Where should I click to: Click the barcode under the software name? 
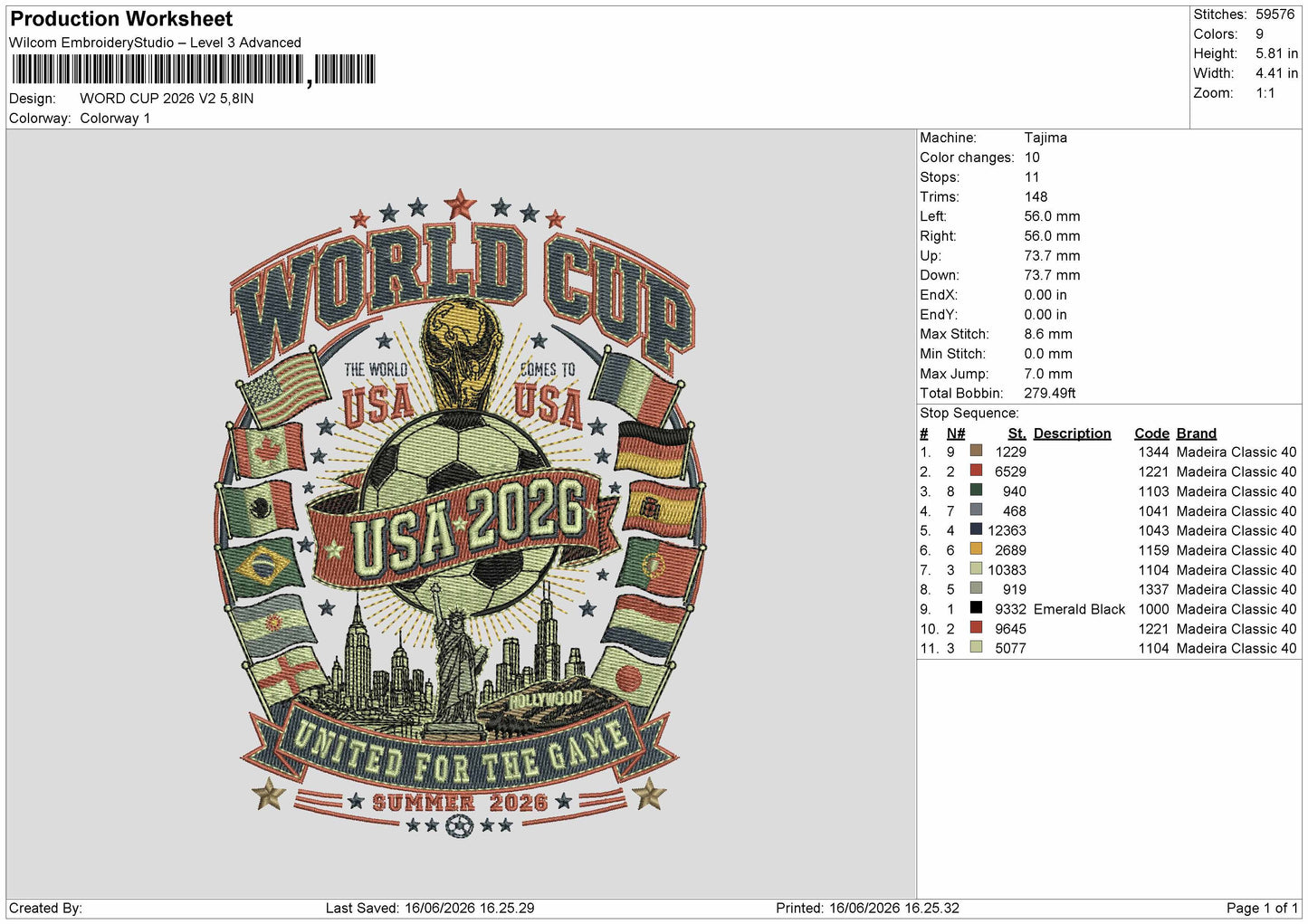pyautogui.click(x=192, y=70)
